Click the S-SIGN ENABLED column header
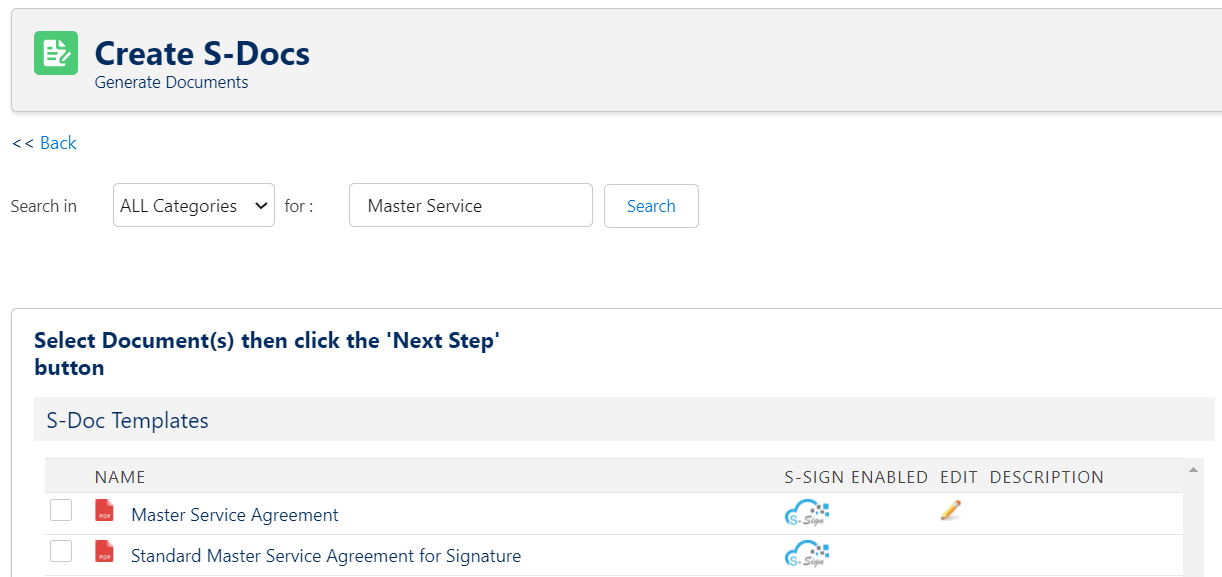This screenshot has height=577, width=1222. pos(856,477)
